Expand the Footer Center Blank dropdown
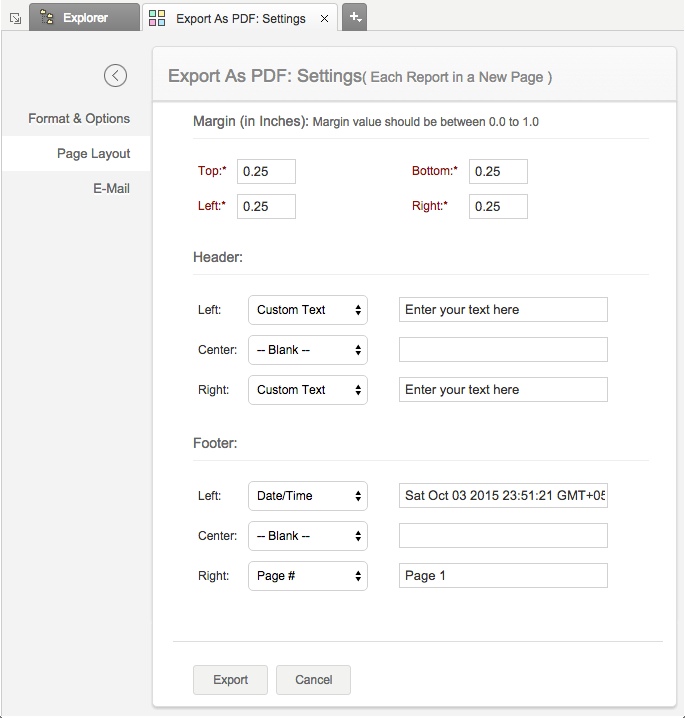685x718 pixels. pyautogui.click(x=308, y=536)
